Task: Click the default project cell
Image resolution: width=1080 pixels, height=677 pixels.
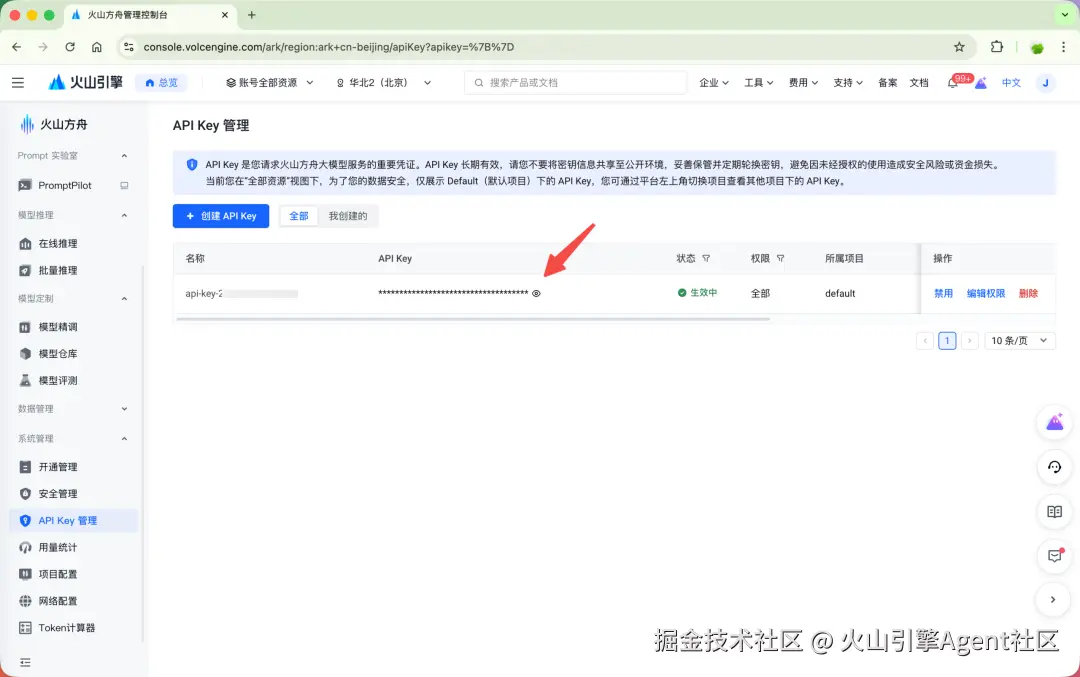Action: (840, 293)
